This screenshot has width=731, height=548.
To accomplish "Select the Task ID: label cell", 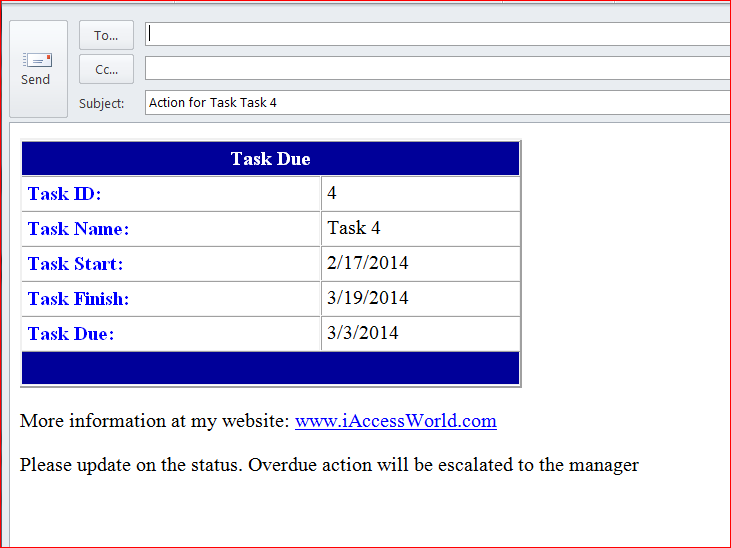I will [171, 194].
